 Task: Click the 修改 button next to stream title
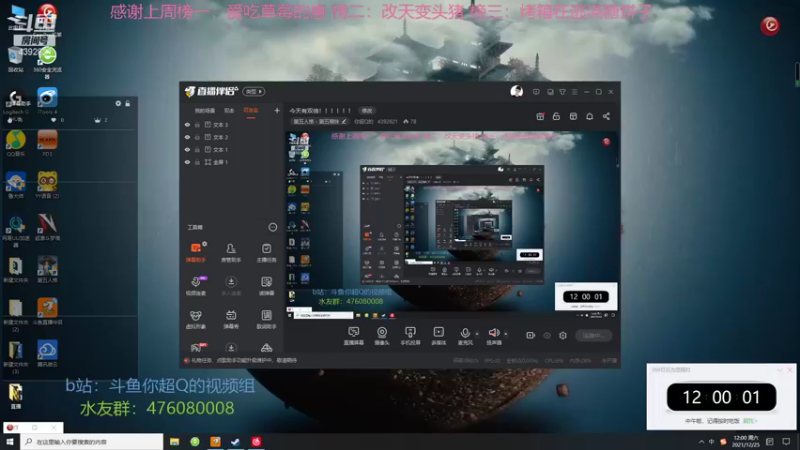click(367, 110)
